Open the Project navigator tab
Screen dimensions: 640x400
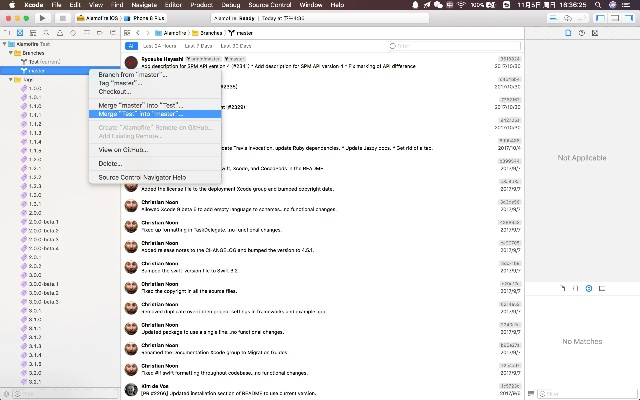pos(7,33)
